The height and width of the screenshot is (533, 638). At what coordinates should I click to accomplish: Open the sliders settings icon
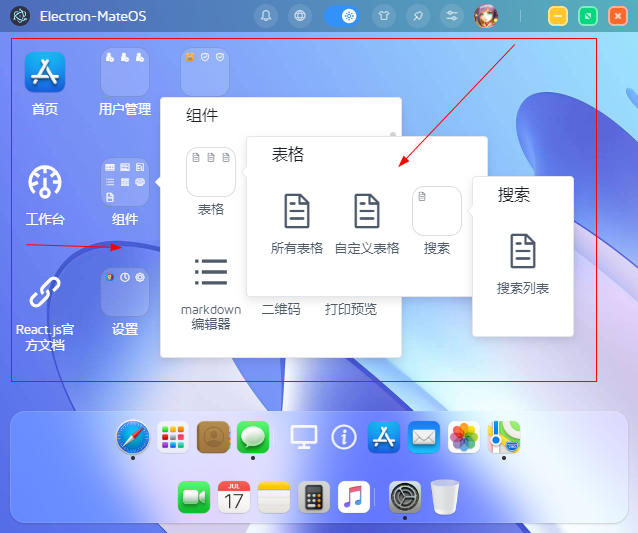tap(452, 16)
